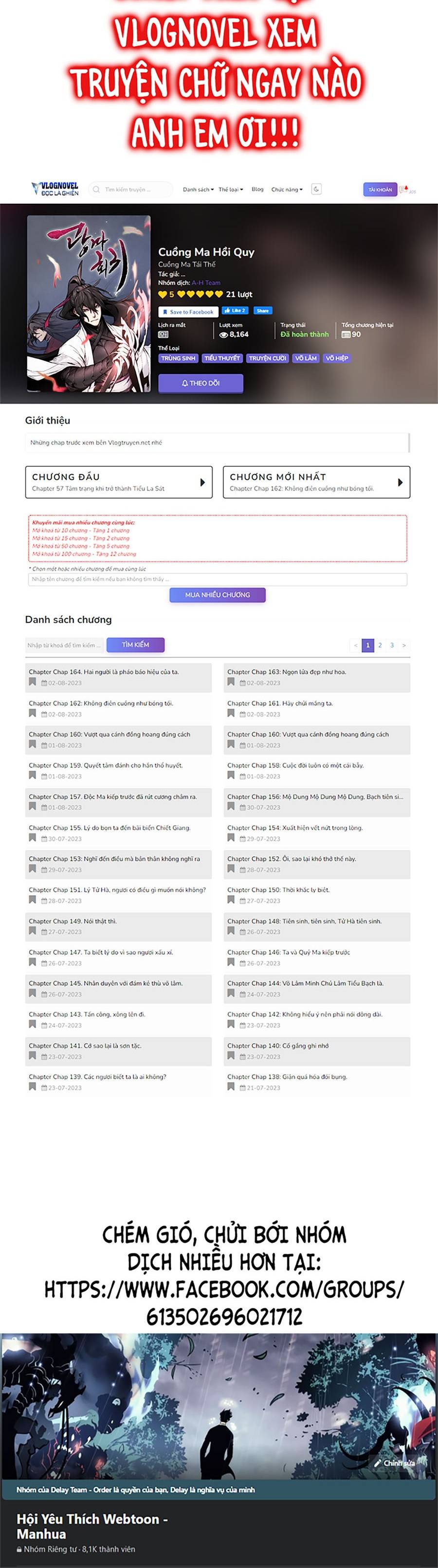Click the Facebook Like button
Viewport: 438px width, 1568px height.
[x=235, y=310]
